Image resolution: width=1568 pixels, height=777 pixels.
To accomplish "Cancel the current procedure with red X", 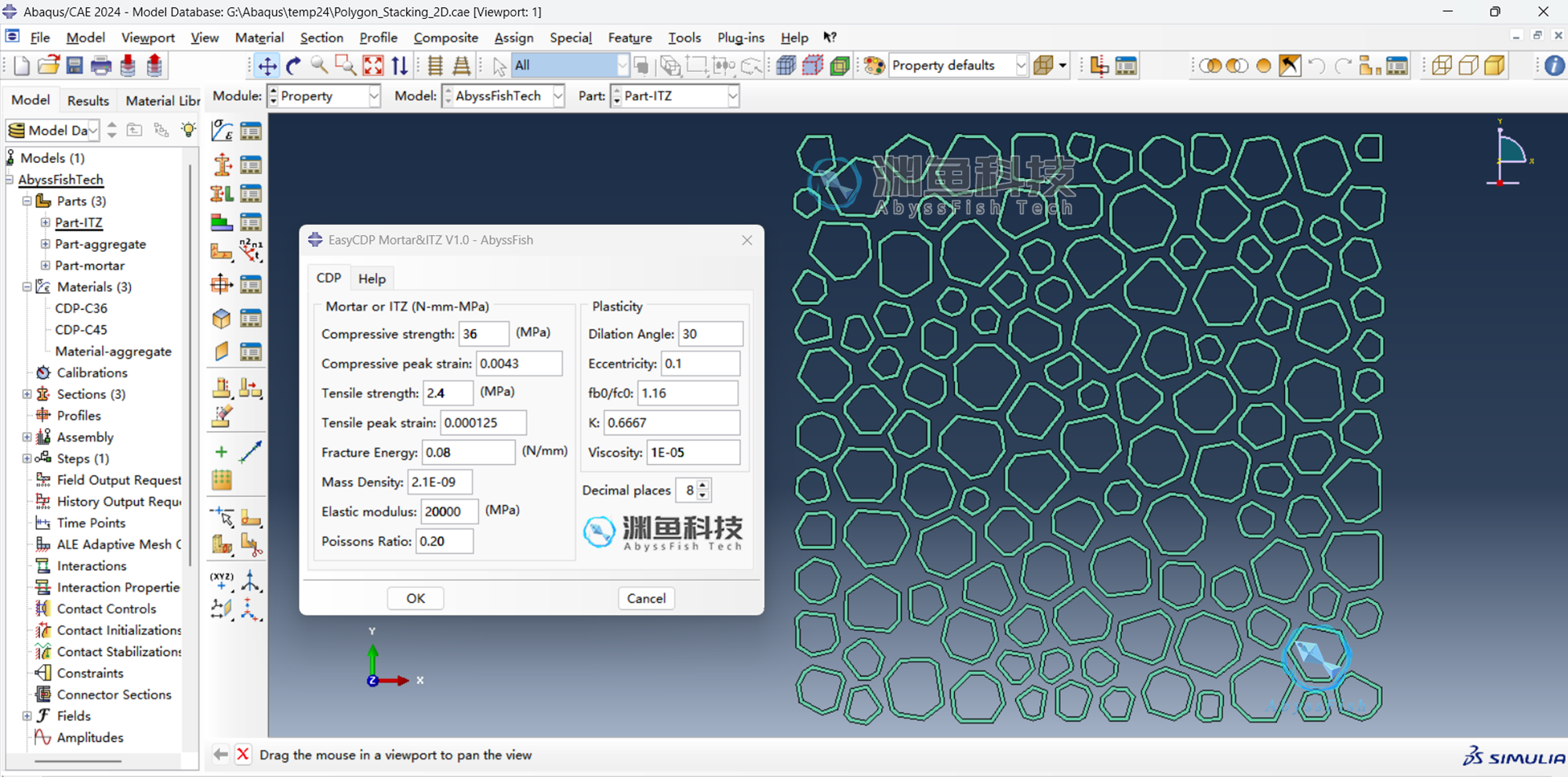I will coord(243,754).
